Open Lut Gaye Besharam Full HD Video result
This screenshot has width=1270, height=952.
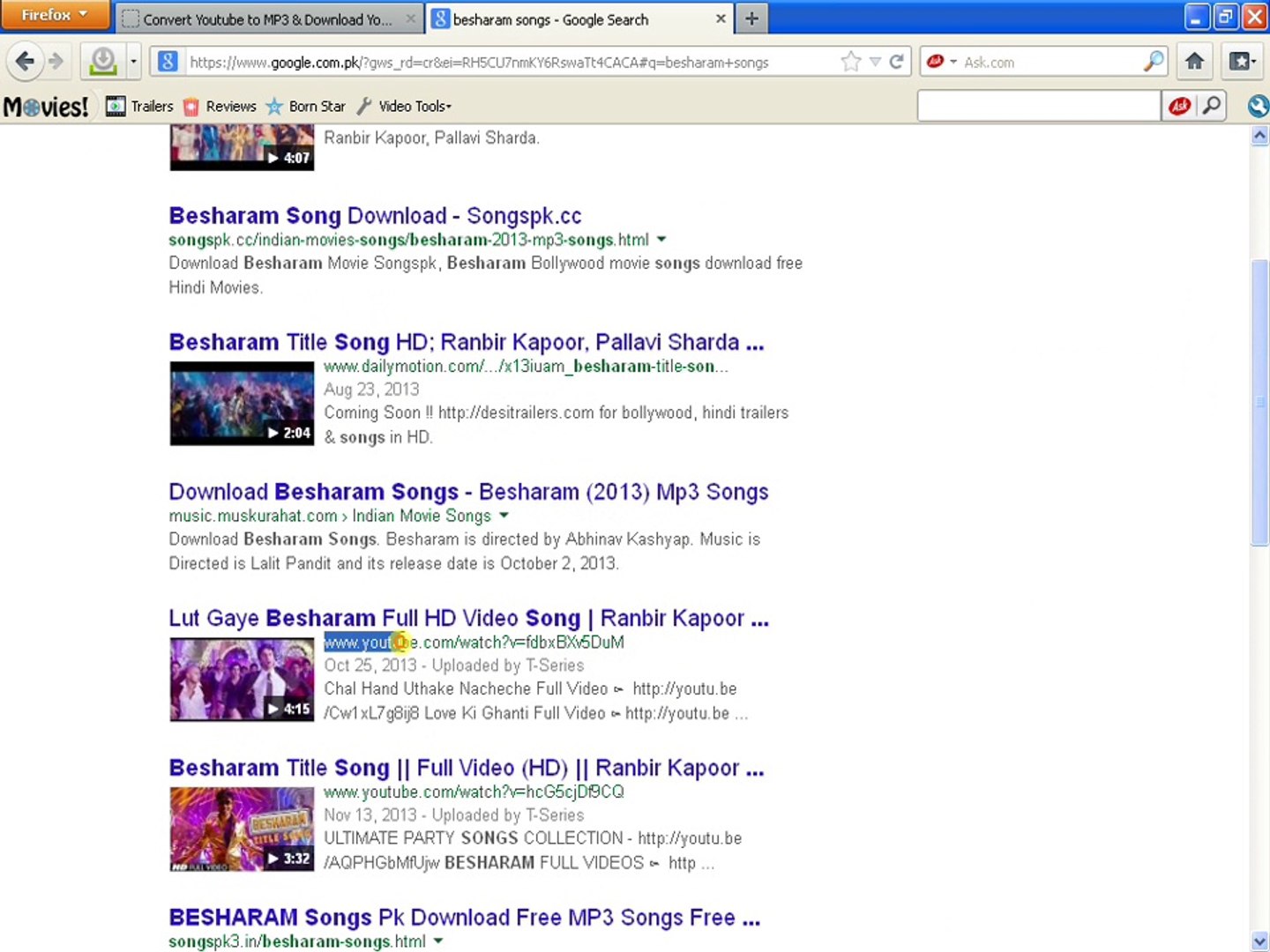pyautogui.click(x=468, y=618)
